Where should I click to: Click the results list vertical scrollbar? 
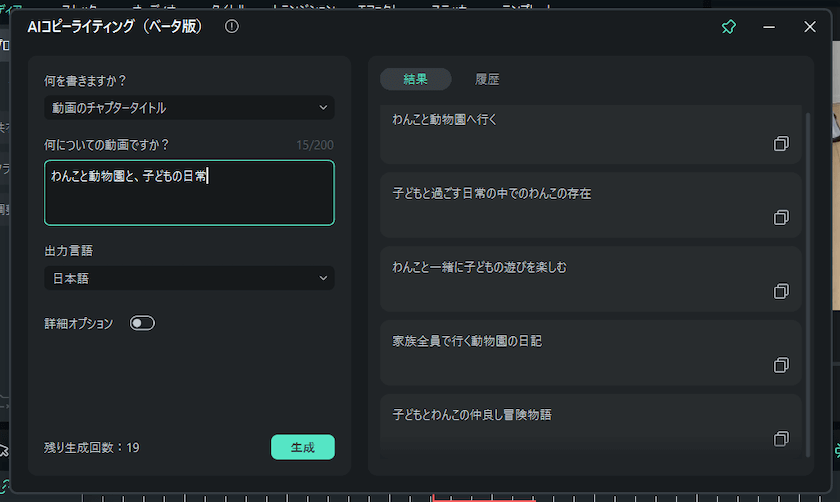[809, 280]
